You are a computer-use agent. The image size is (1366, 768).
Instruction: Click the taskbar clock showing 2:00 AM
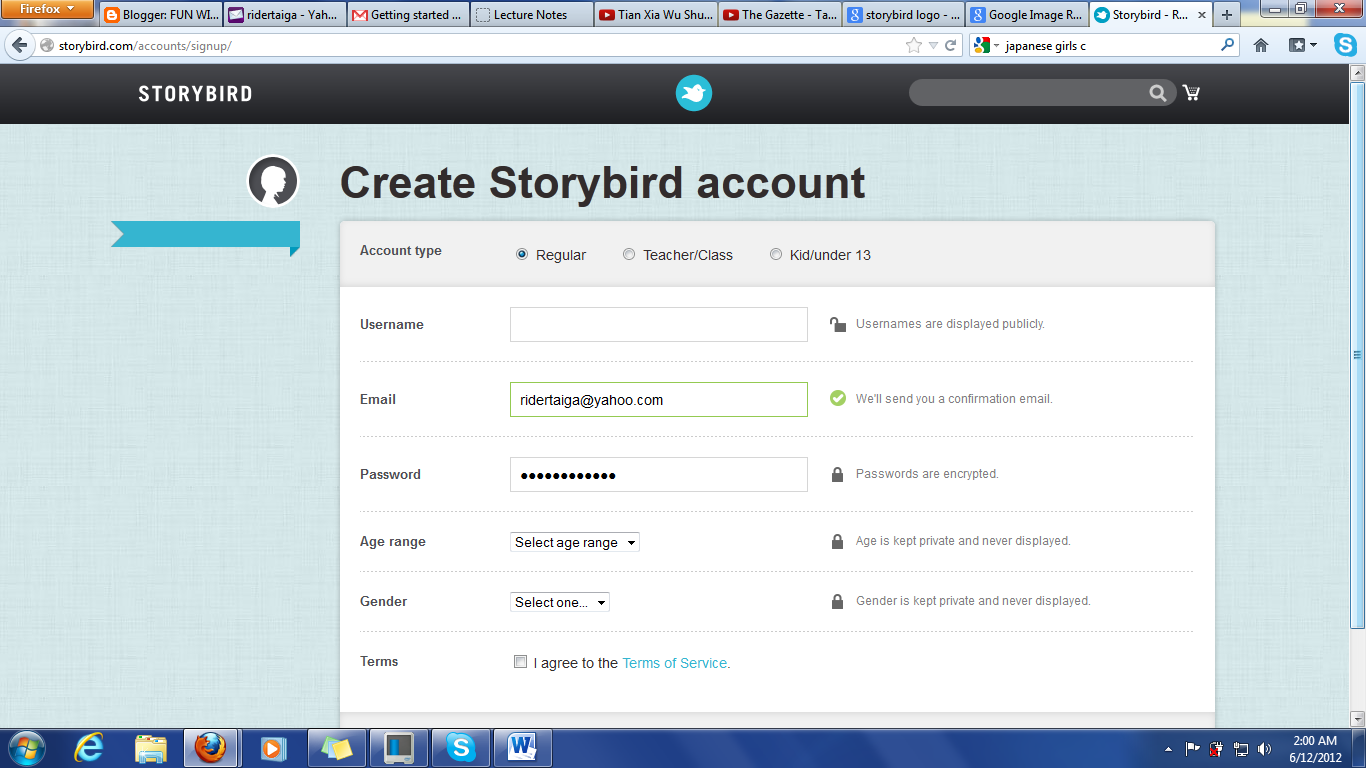1315,741
